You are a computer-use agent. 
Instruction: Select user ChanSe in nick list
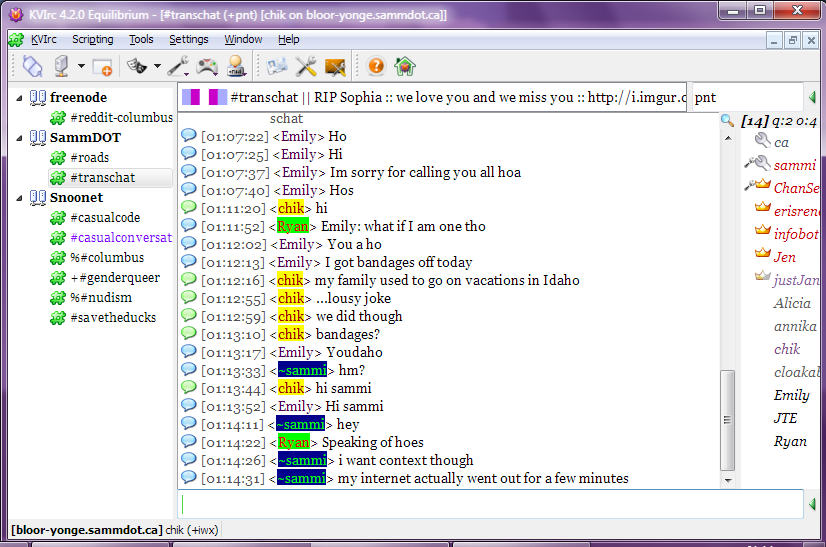coord(796,188)
